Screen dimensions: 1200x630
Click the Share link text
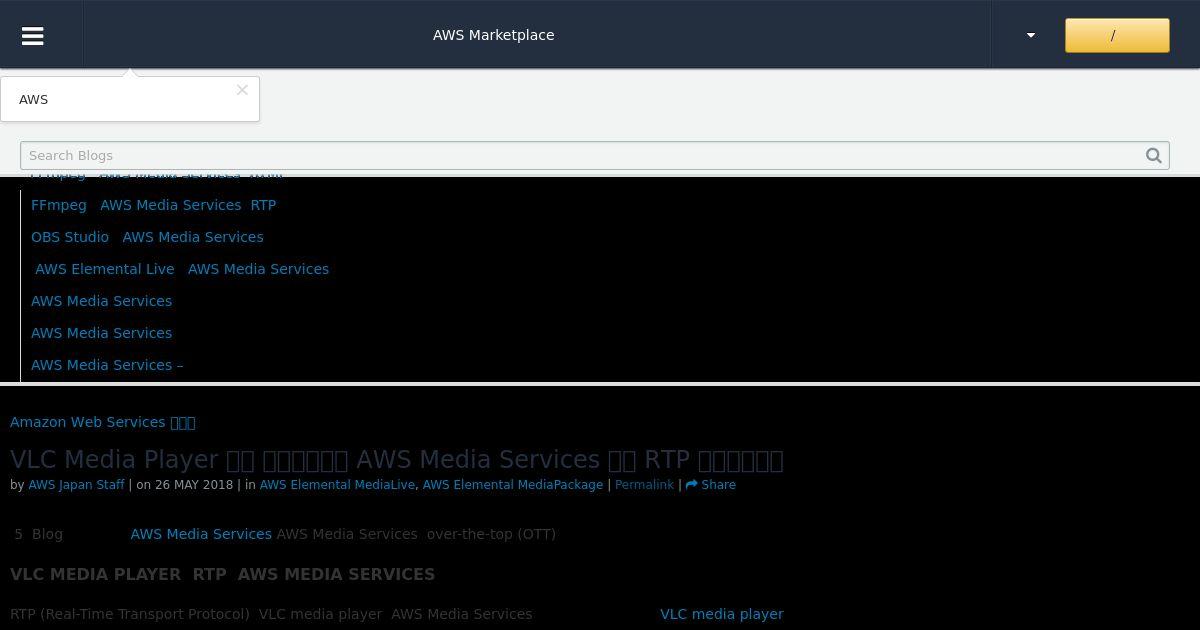(718, 485)
